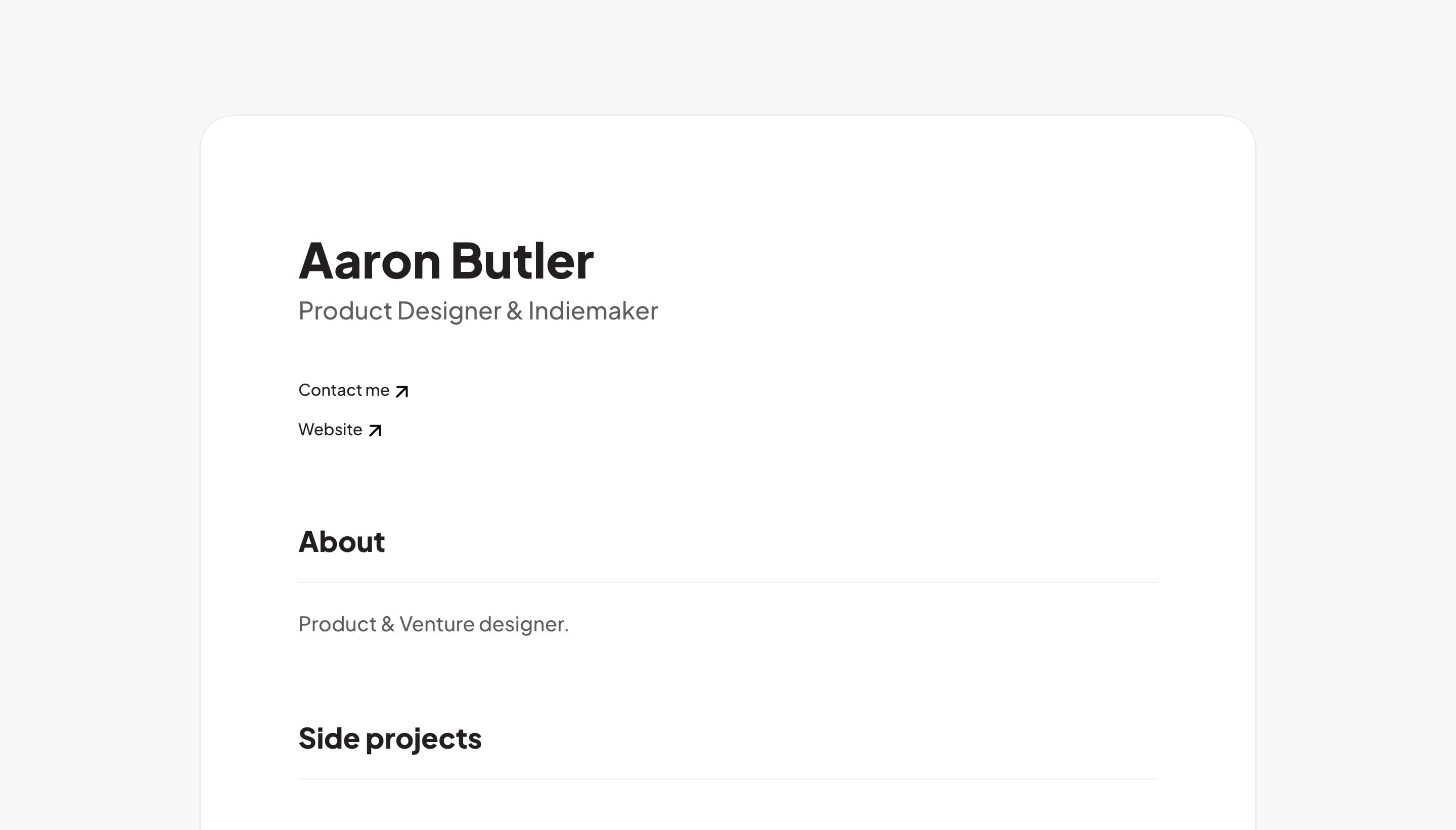Click the Aaron Butler name heading
The height and width of the screenshot is (830, 1456).
(446, 261)
